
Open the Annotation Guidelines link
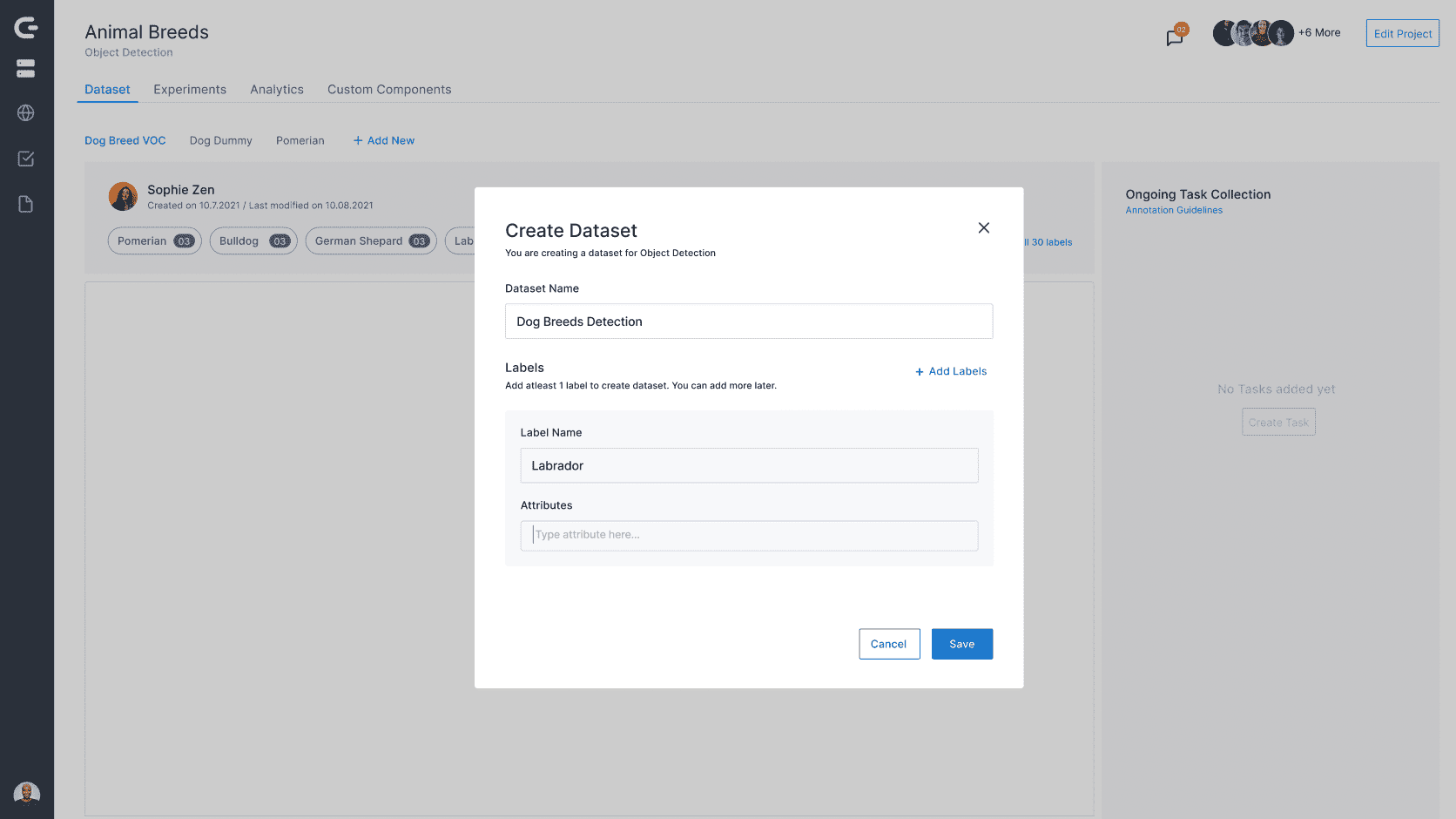coord(1173,211)
